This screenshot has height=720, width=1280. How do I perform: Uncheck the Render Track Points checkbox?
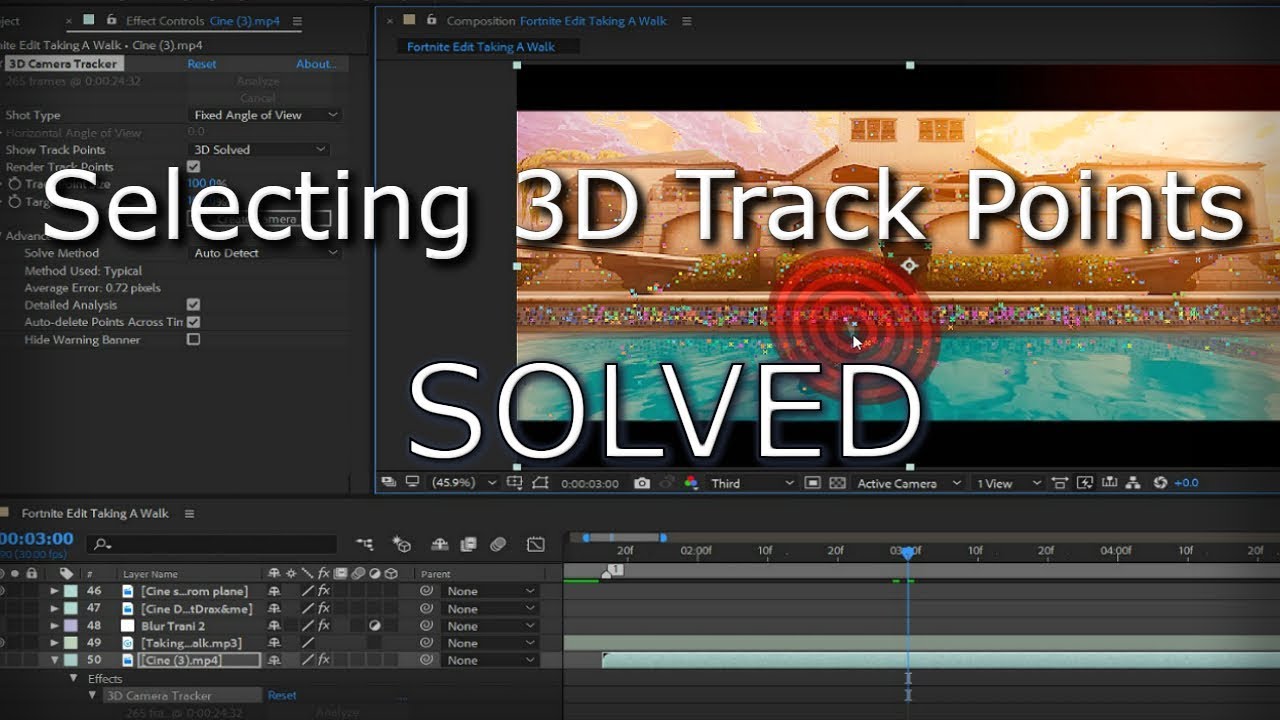[193, 167]
